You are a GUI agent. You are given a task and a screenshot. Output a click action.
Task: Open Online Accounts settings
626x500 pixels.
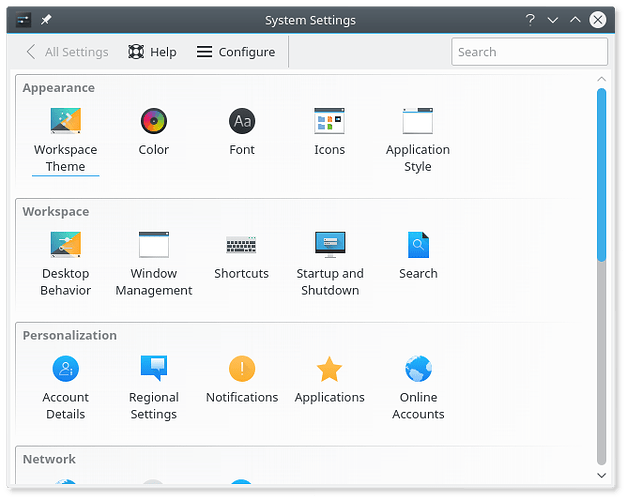click(x=417, y=370)
